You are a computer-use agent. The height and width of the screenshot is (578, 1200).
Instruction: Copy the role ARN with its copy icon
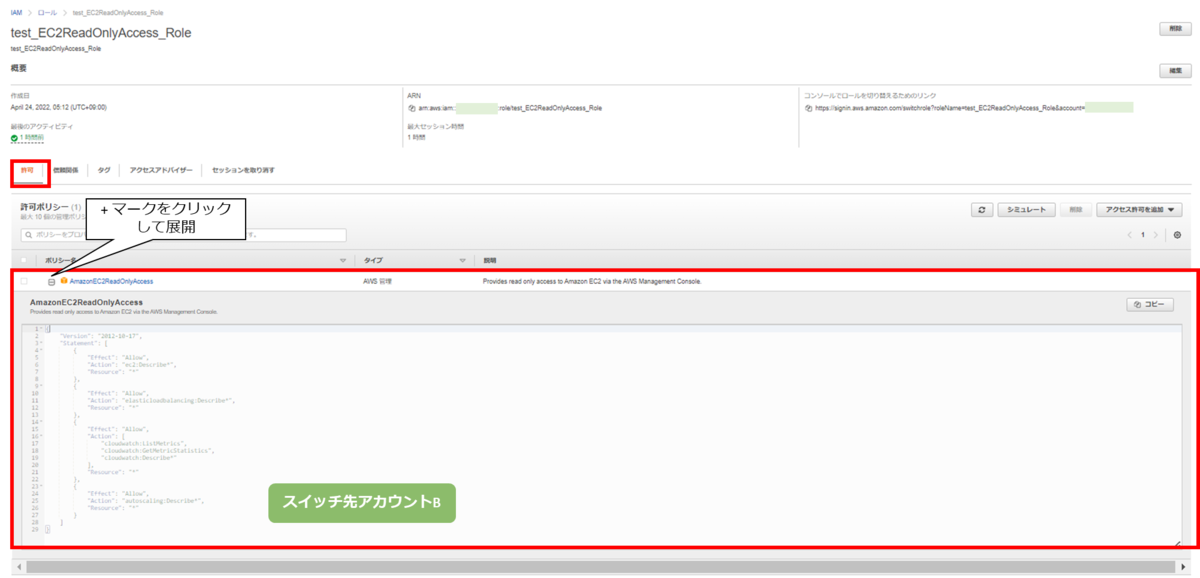click(x=411, y=107)
